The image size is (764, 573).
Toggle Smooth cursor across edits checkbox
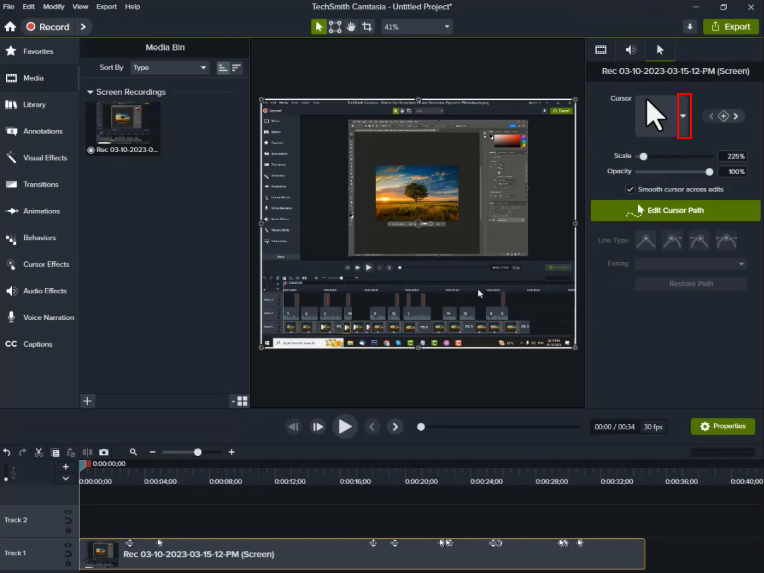pyautogui.click(x=630, y=189)
